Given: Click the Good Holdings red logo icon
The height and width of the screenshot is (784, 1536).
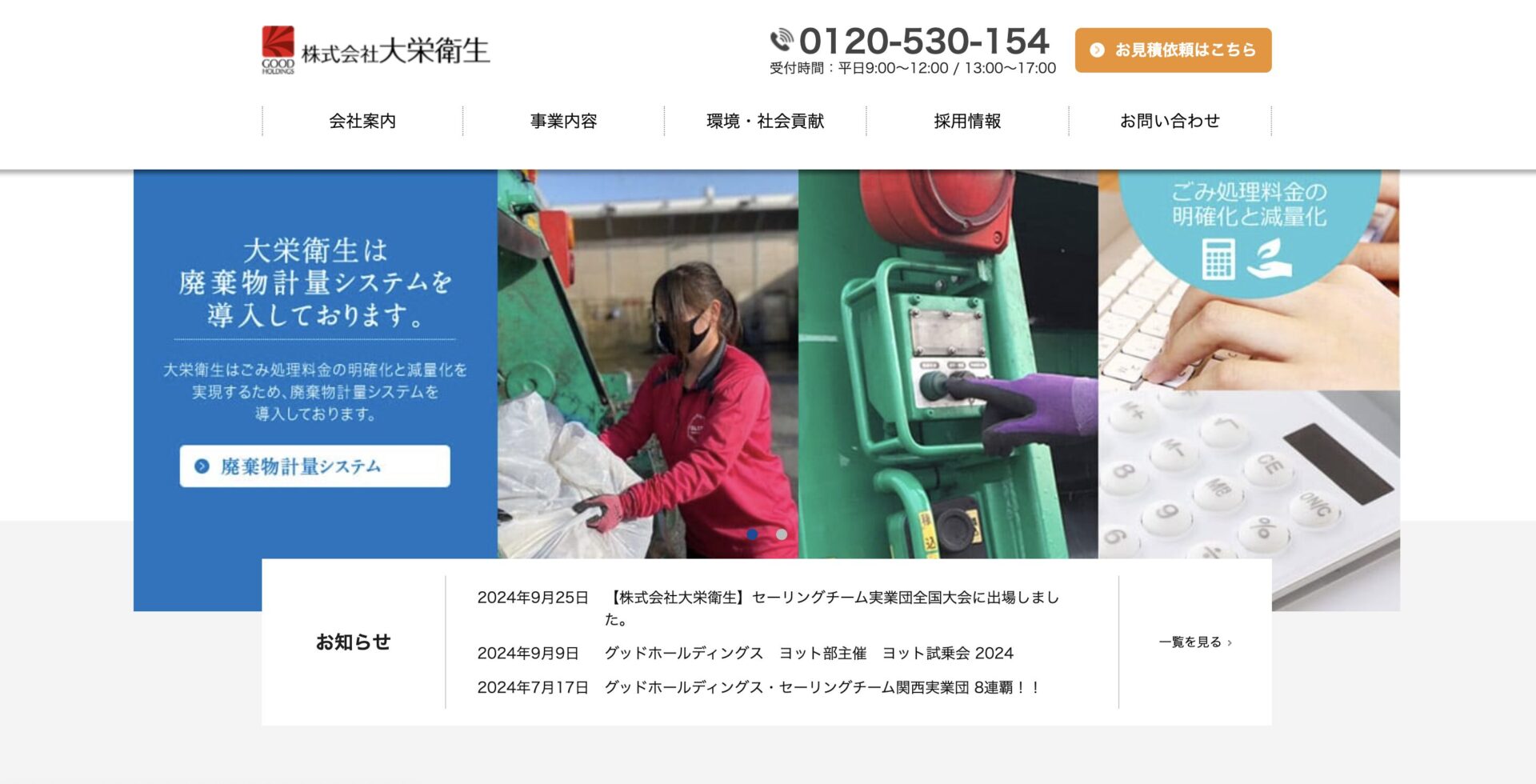Looking at the screenshot, I should click(x=278, y=50).
